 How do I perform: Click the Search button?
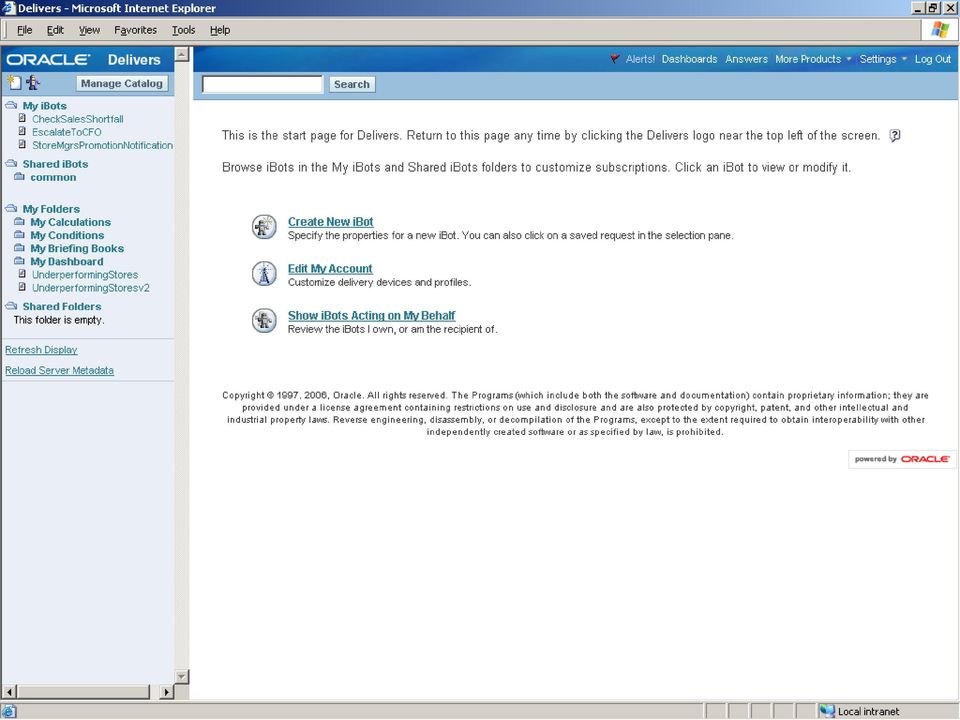point(351,84)
